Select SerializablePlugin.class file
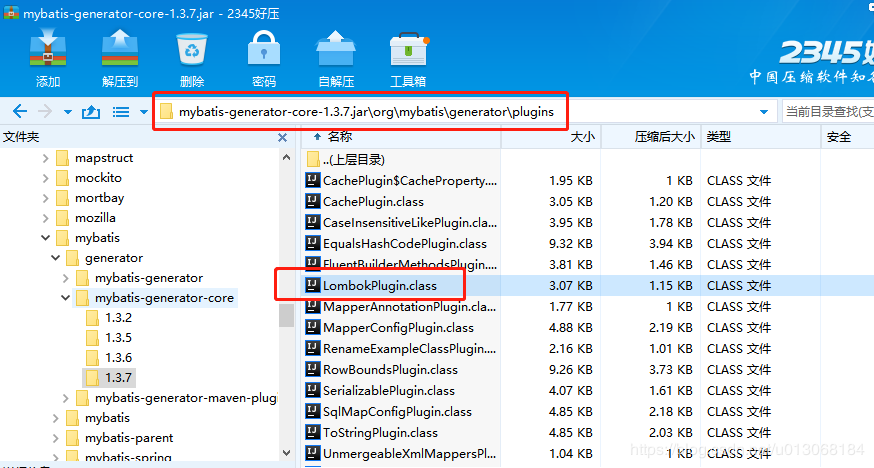Screen dimensions: 874x468 [x=380, y=391]
